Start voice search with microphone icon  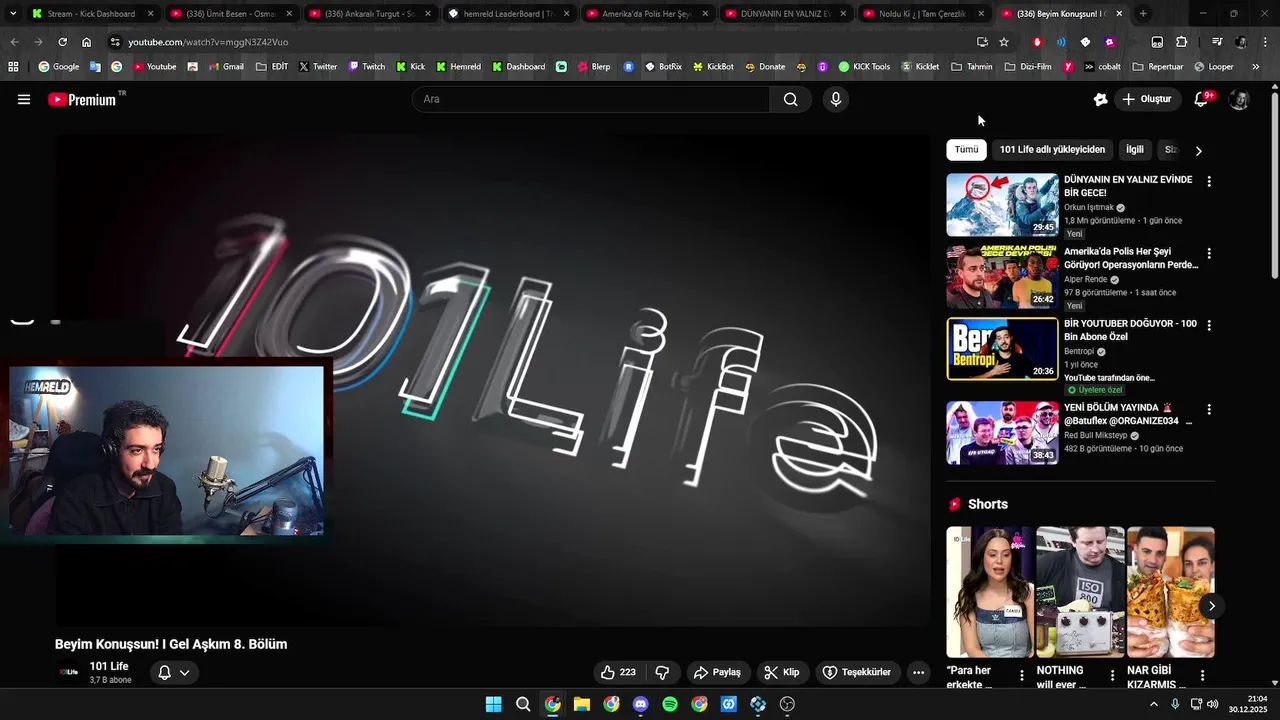tap(836, 99)
